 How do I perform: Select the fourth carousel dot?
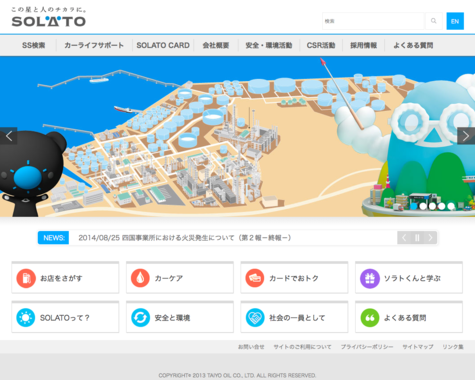pyautogui.click(x=442, y=206)
